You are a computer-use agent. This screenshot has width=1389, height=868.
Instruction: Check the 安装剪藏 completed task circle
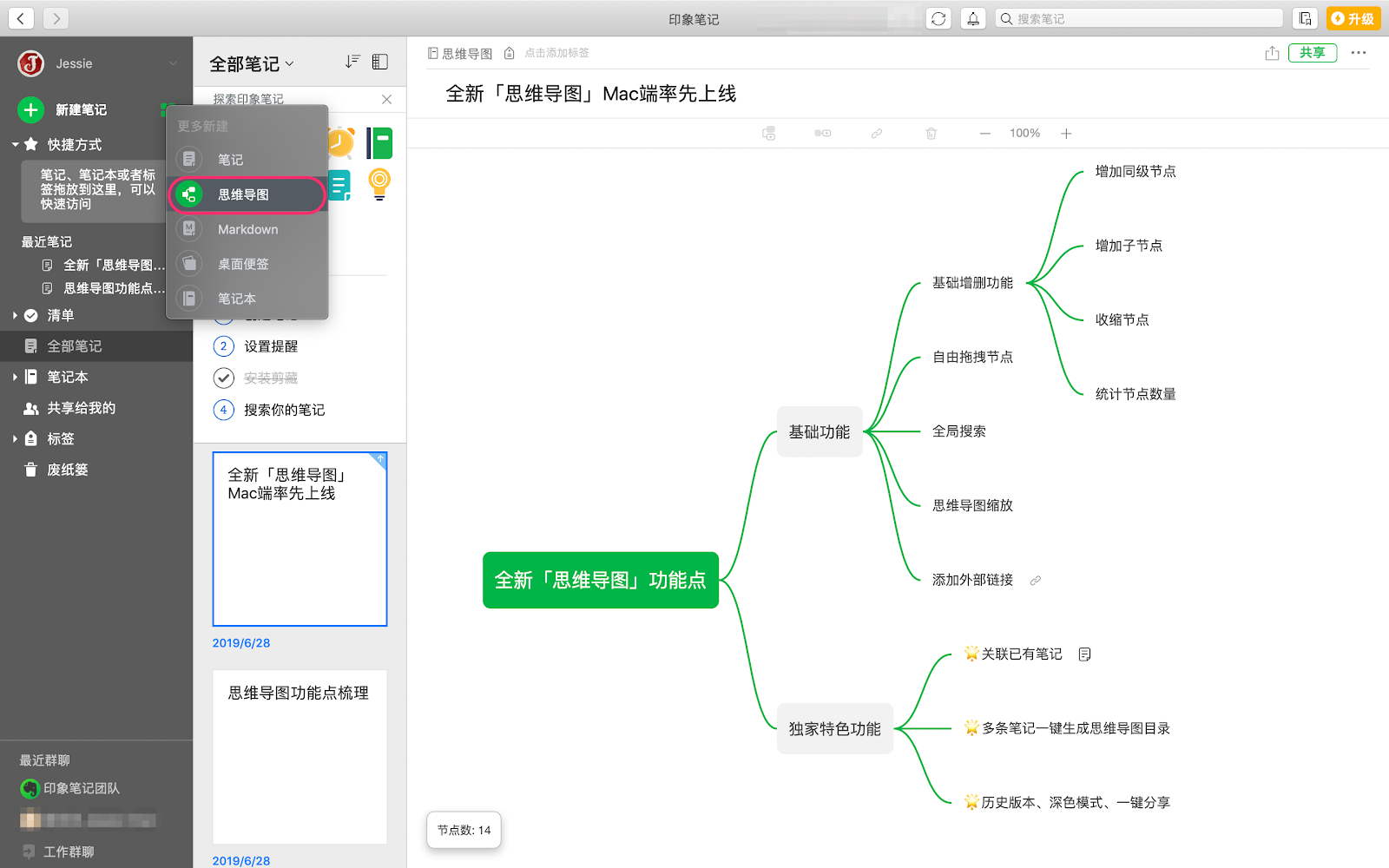(224, 378)
